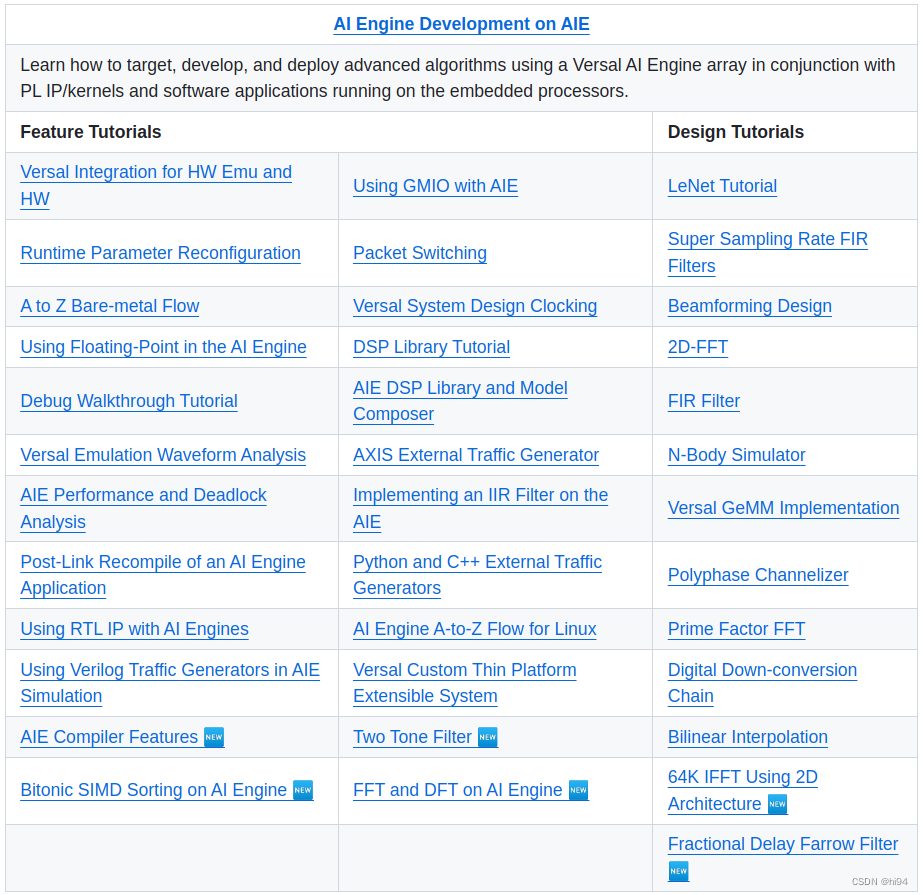Open Using RTL IP with AI Engines
Viewport: 923px width, 895px height.
tap(134, 629)
